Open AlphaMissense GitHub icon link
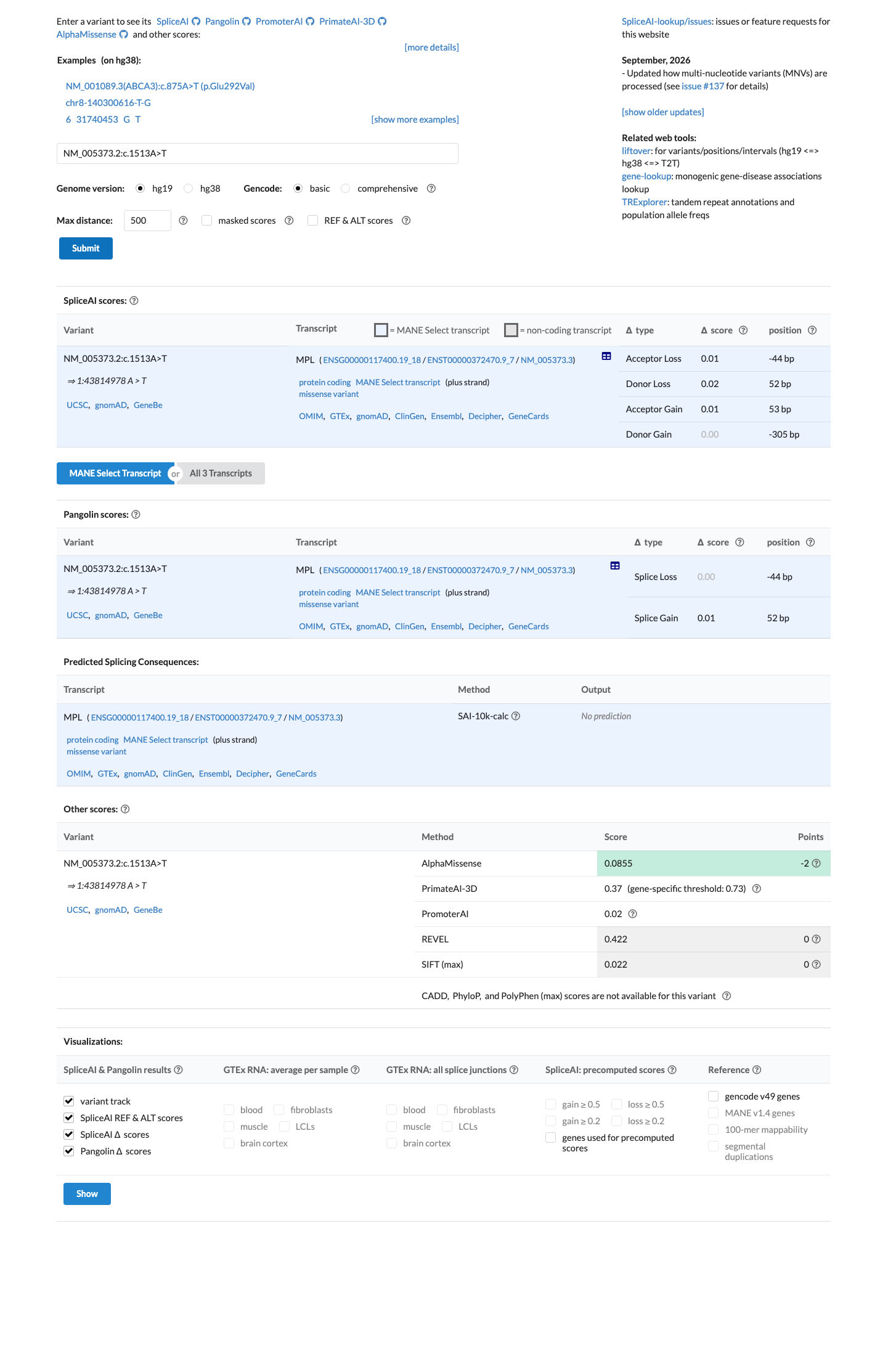Screen dimensions: 896x1356 (123, 35)
